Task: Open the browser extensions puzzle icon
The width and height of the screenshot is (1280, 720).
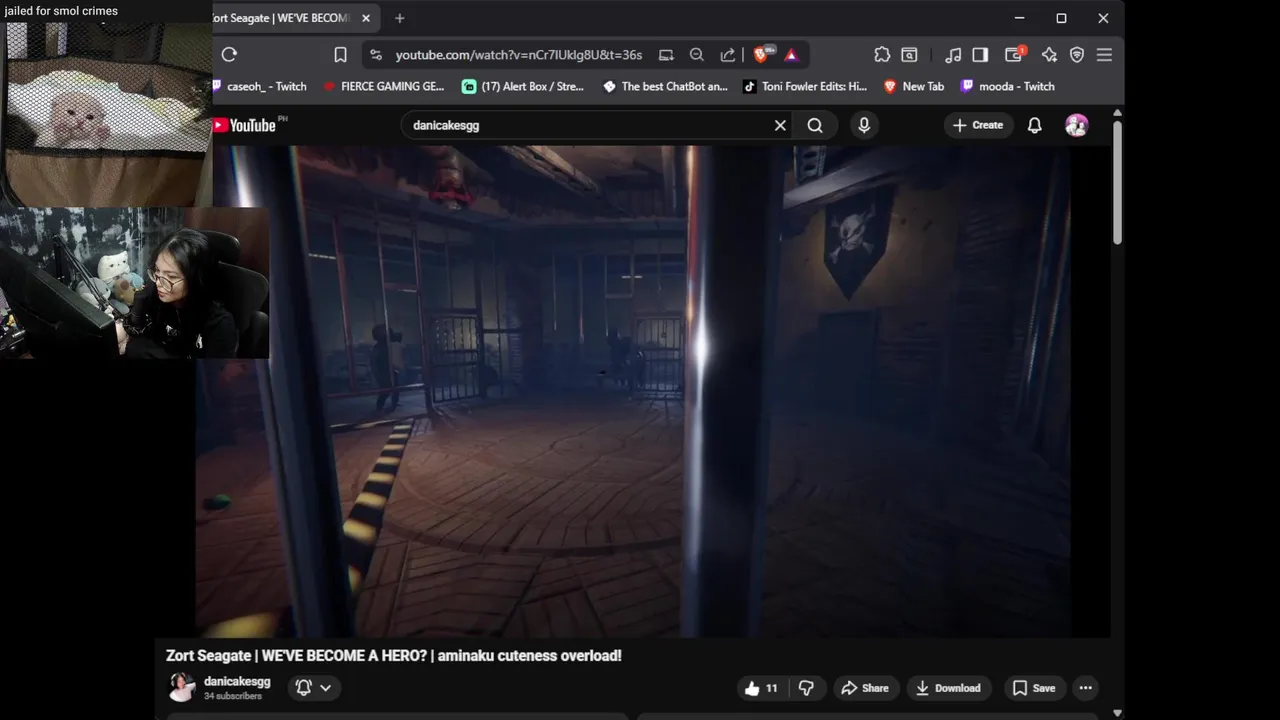Action: pos(881,55)
